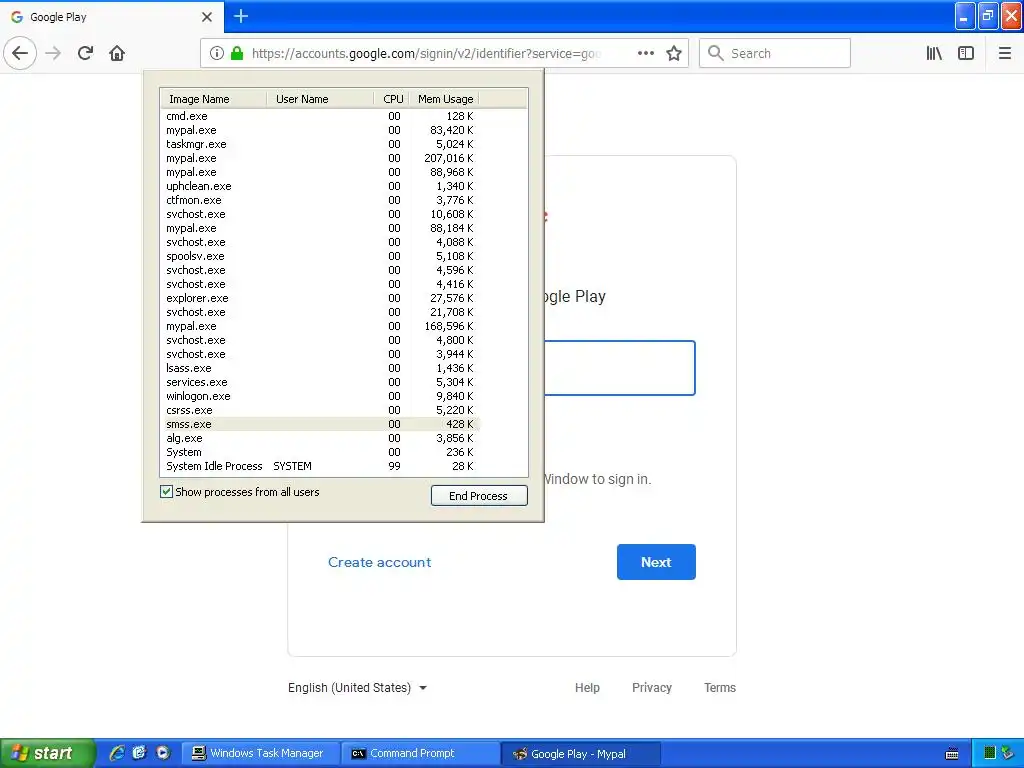Viewport: 1024px width, 768px height.
Task: Select the explorer.exe process row
Action: (x=320, y=298)
